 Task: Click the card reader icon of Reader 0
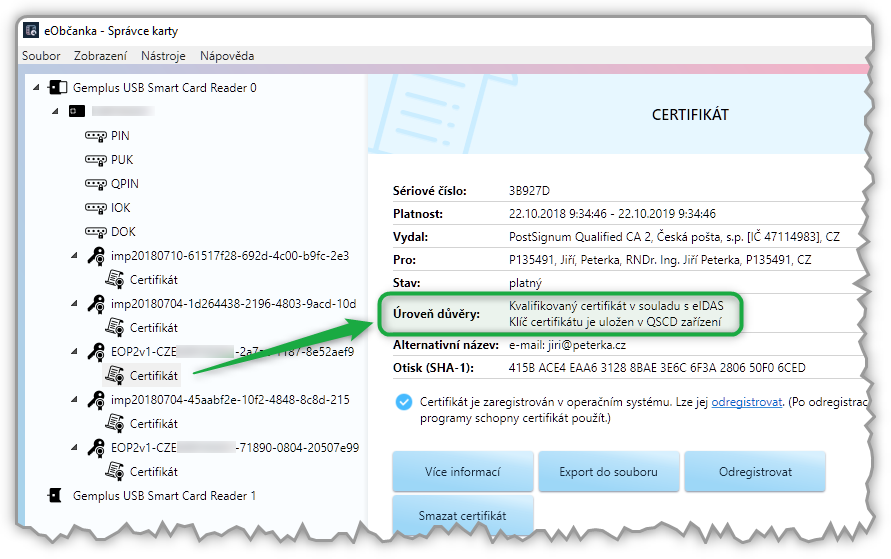point(57,87)
